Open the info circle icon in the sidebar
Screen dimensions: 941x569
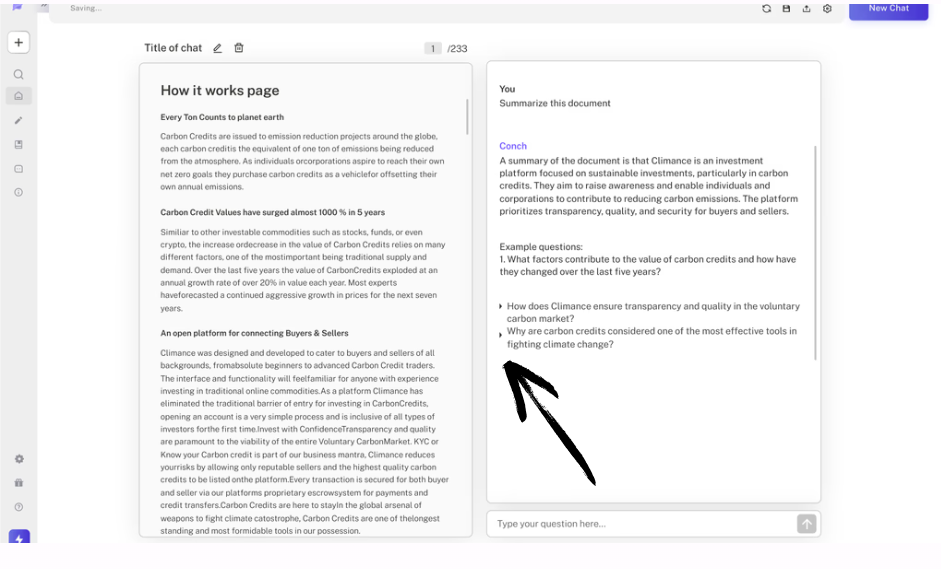[x=19, y=193]
